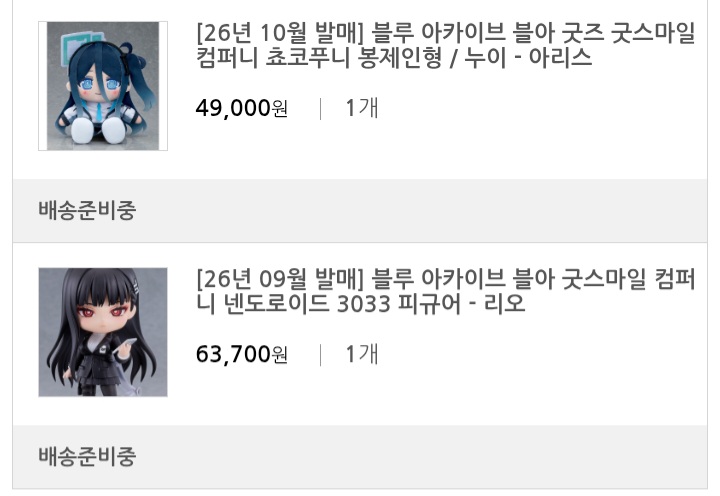Click the 63,700원 price
Viewport: 720px width, 496px height.
(242, 355)
